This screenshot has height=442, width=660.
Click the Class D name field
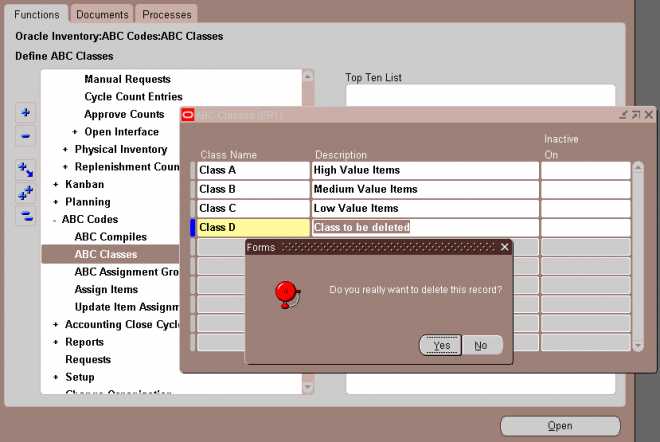click(x=253, y=227)
